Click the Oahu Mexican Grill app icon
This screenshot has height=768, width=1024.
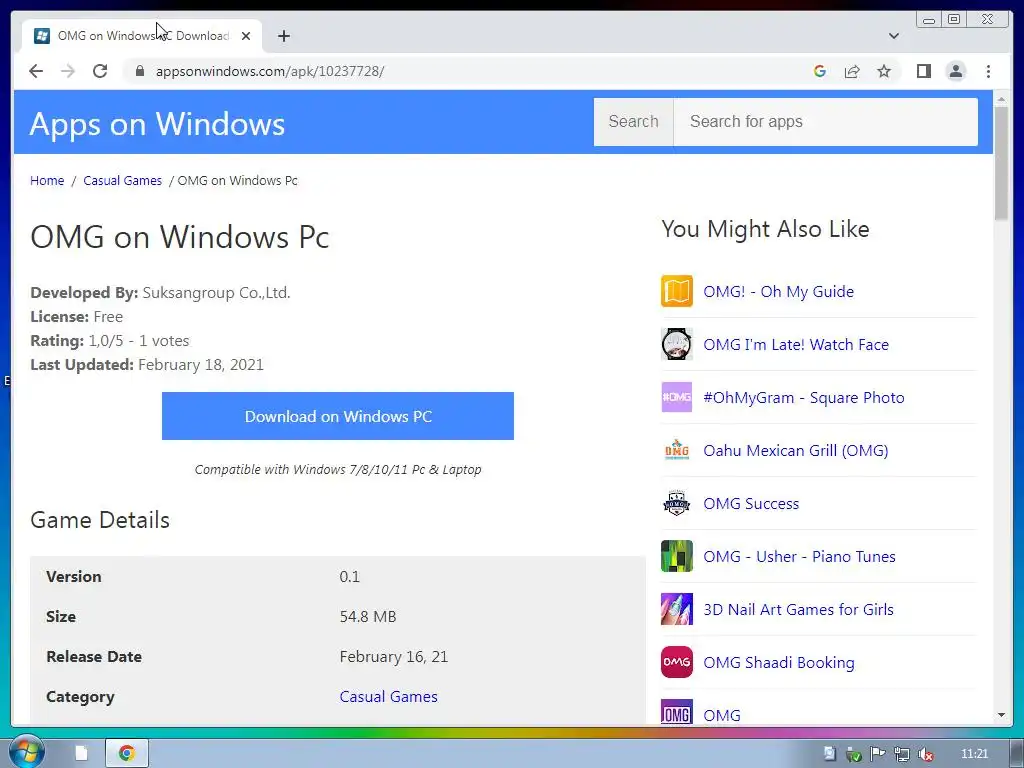[x=677, y=450]
